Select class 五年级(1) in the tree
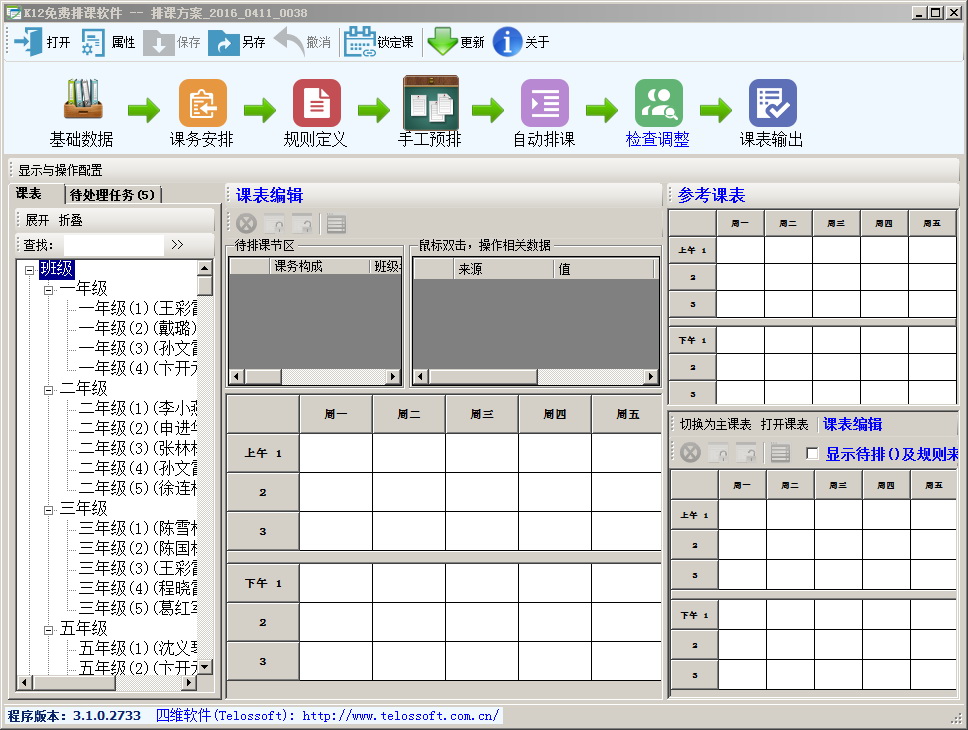The height and width of the screenshot is (730, 968). (138, 648)
